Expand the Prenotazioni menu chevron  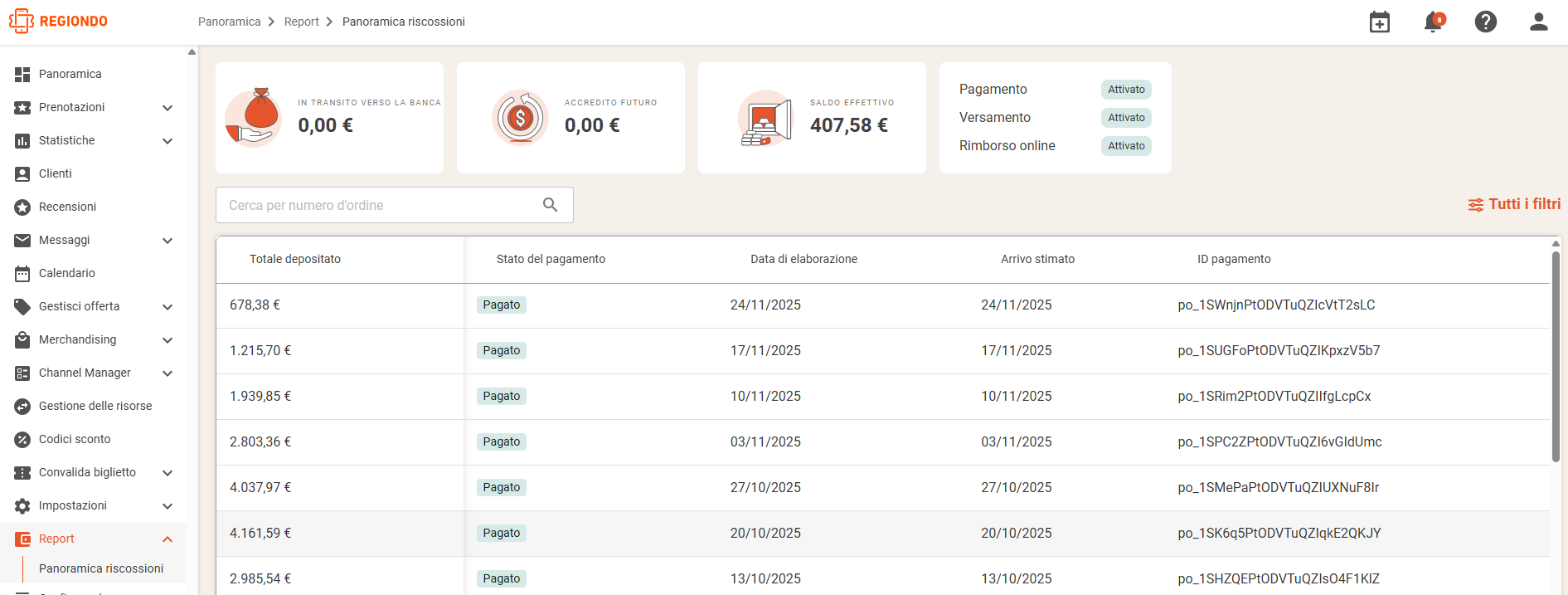coord(167,108)
